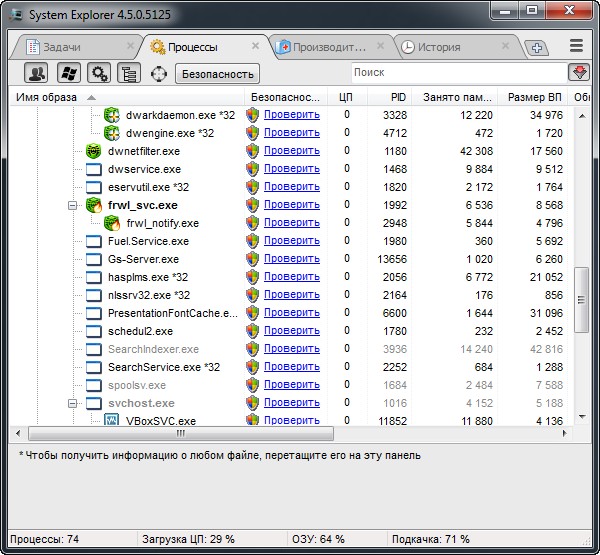Toggle the Windows system processes filter
Screen dimensions: 600x555
click(x=68, y=73)
